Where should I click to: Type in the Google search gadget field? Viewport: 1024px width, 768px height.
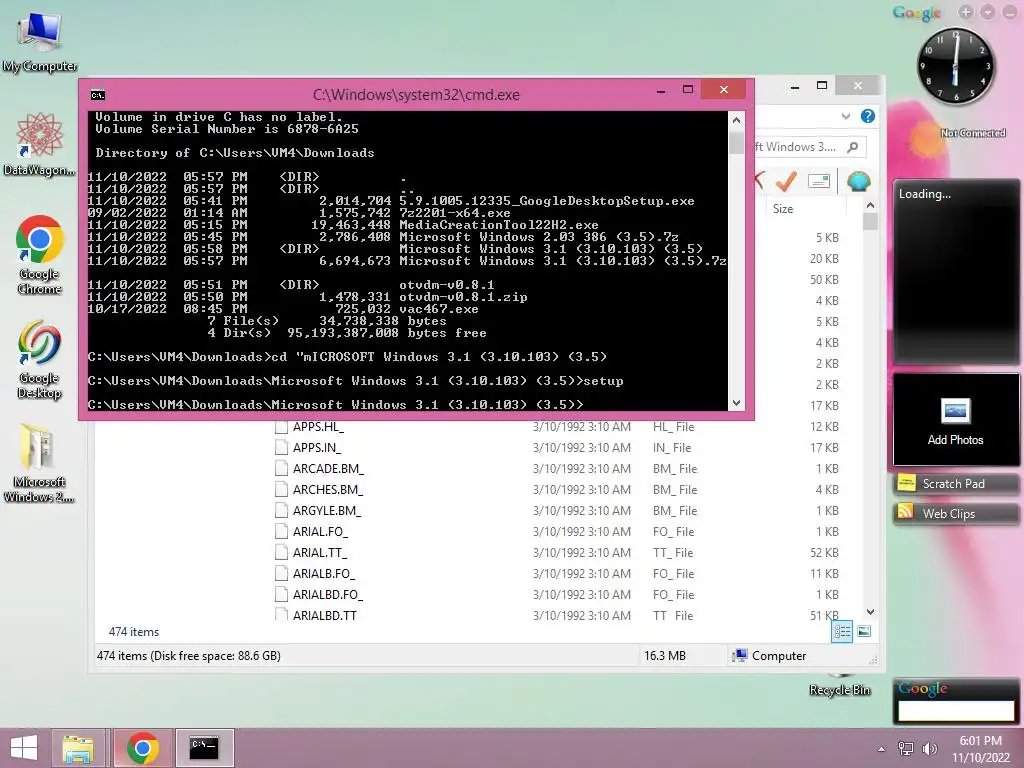955,711
